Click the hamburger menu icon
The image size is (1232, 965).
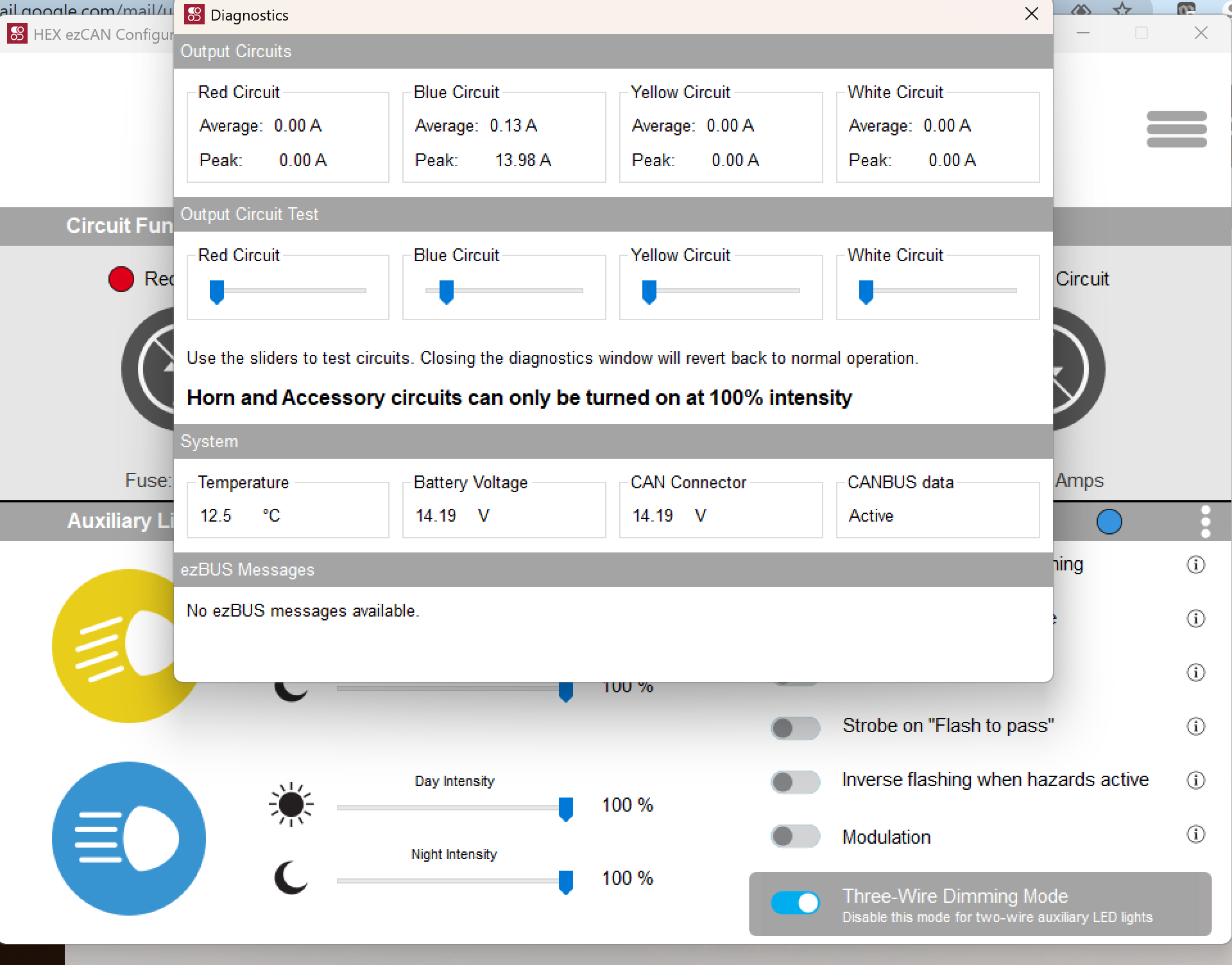1176,129
